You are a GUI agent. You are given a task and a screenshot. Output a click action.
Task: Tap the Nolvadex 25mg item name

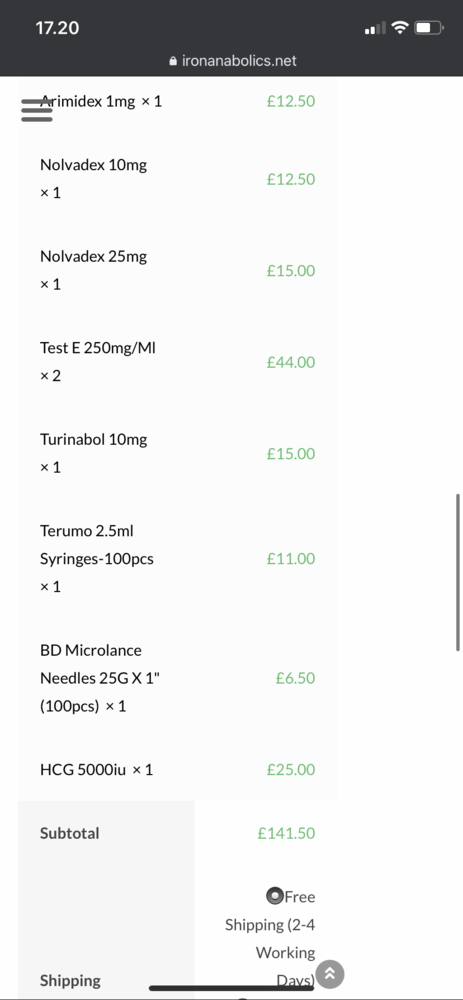pyautogui.click(x=93, y=256)
